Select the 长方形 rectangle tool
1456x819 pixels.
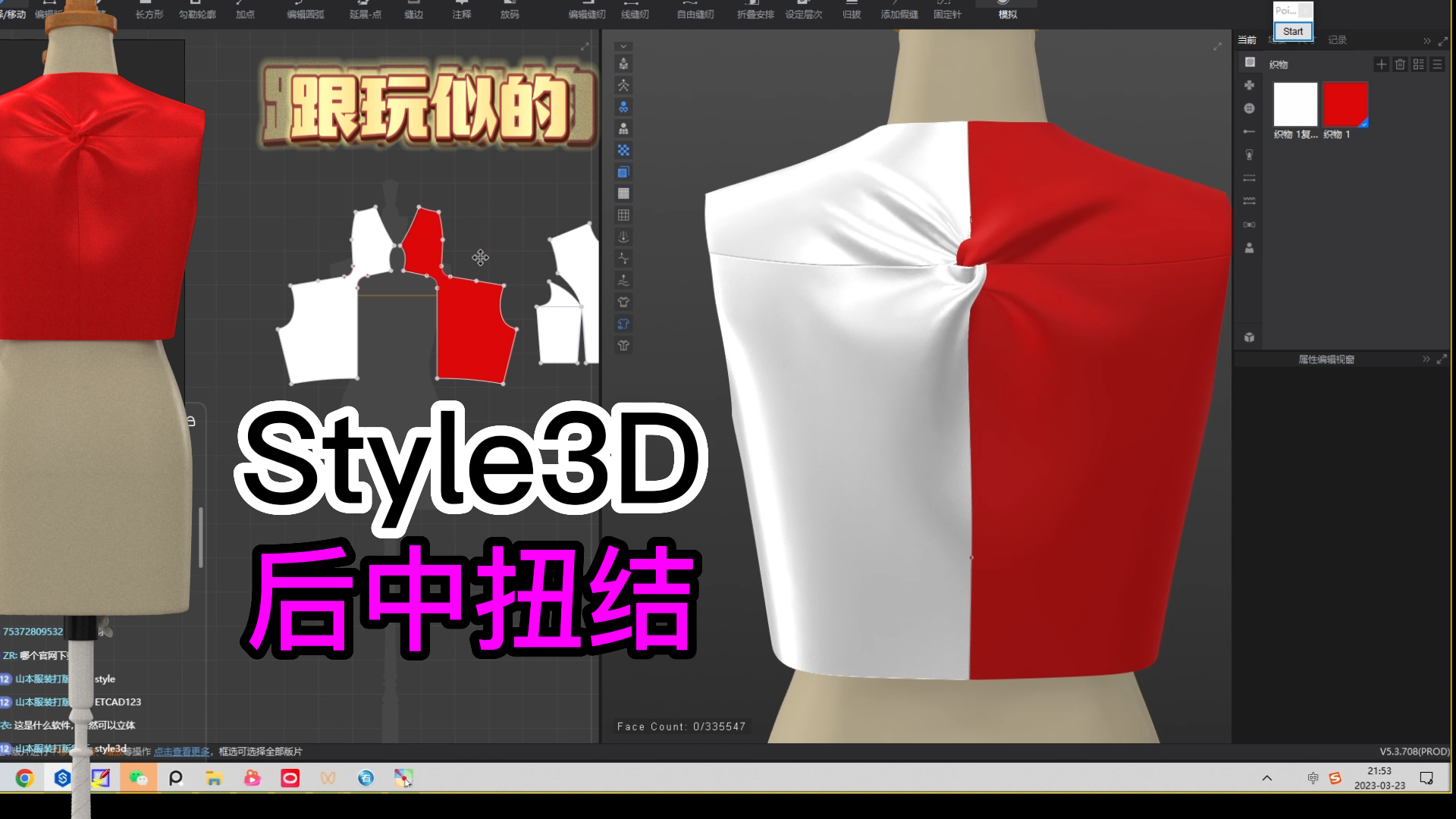click(149, 11)
